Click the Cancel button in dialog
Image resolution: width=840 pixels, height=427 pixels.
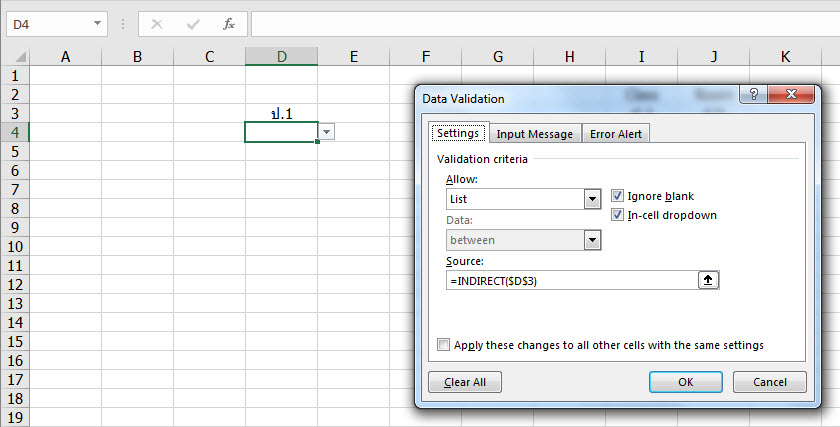pyautogui.click(x=769, y=382)
